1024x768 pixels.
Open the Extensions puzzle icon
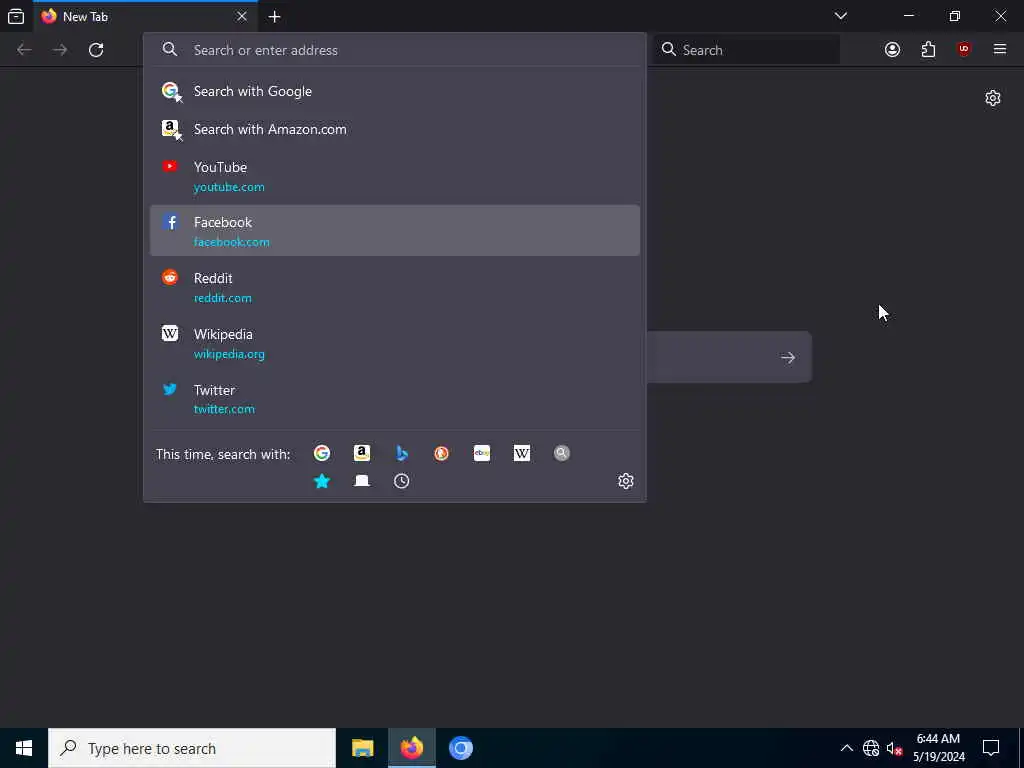point(928,50)
